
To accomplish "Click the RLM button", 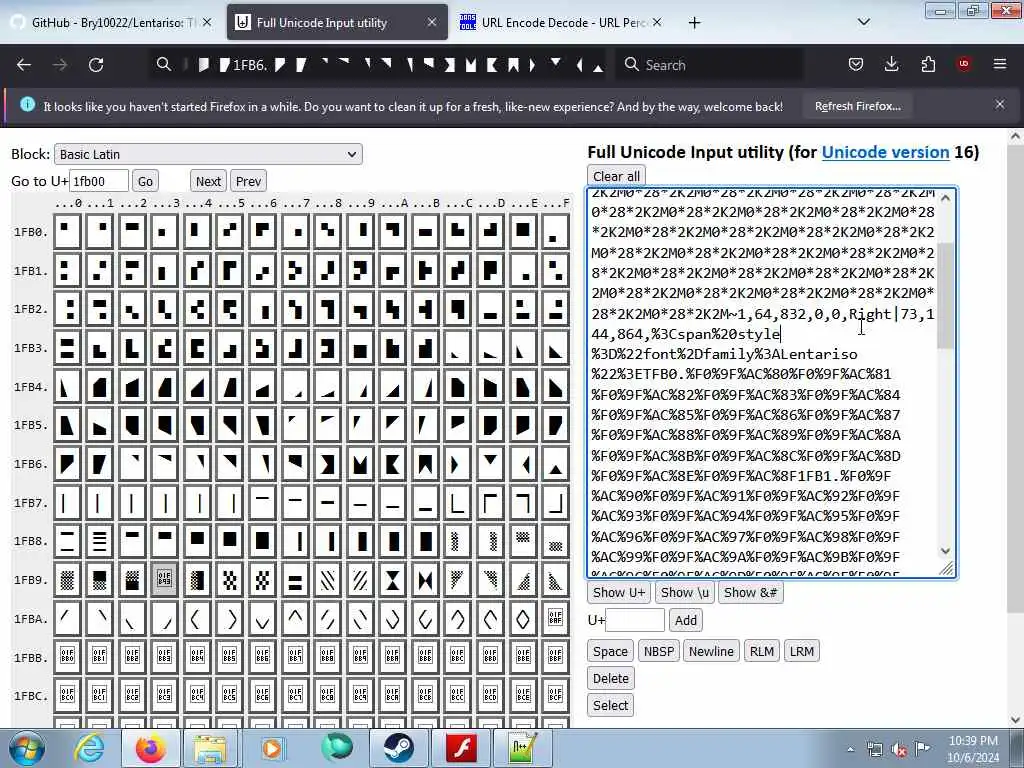I will [761, 651].
